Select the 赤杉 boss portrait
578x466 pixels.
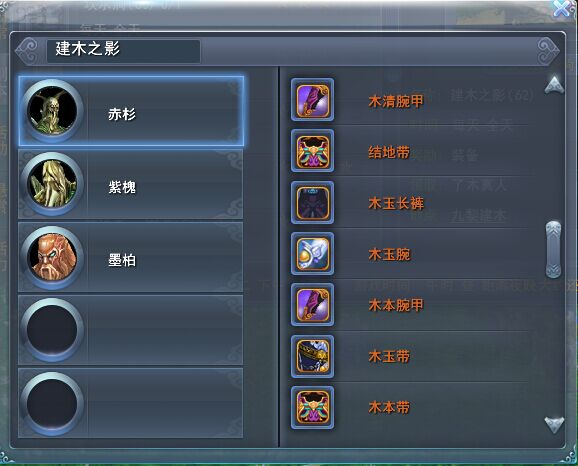[x=52, y=111]
